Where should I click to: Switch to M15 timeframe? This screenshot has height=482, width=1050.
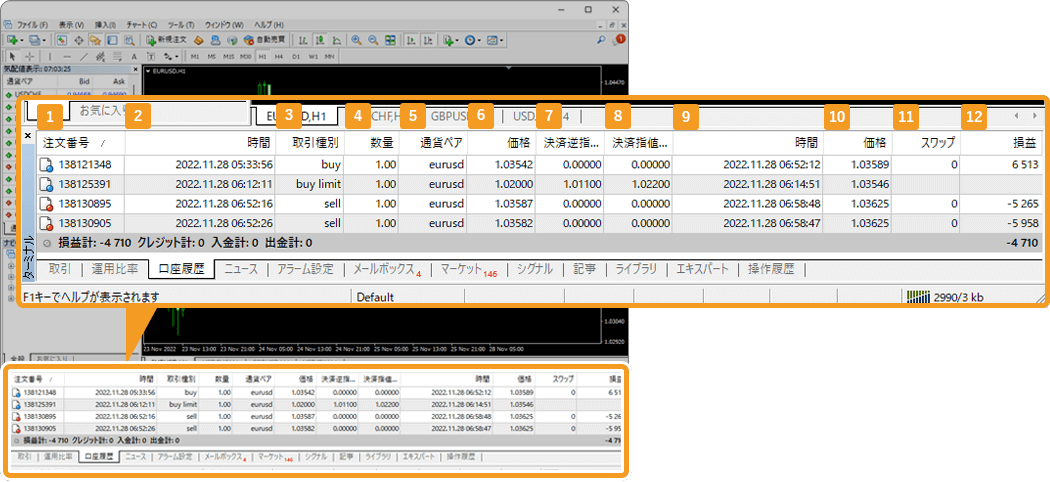click(228, 57)
